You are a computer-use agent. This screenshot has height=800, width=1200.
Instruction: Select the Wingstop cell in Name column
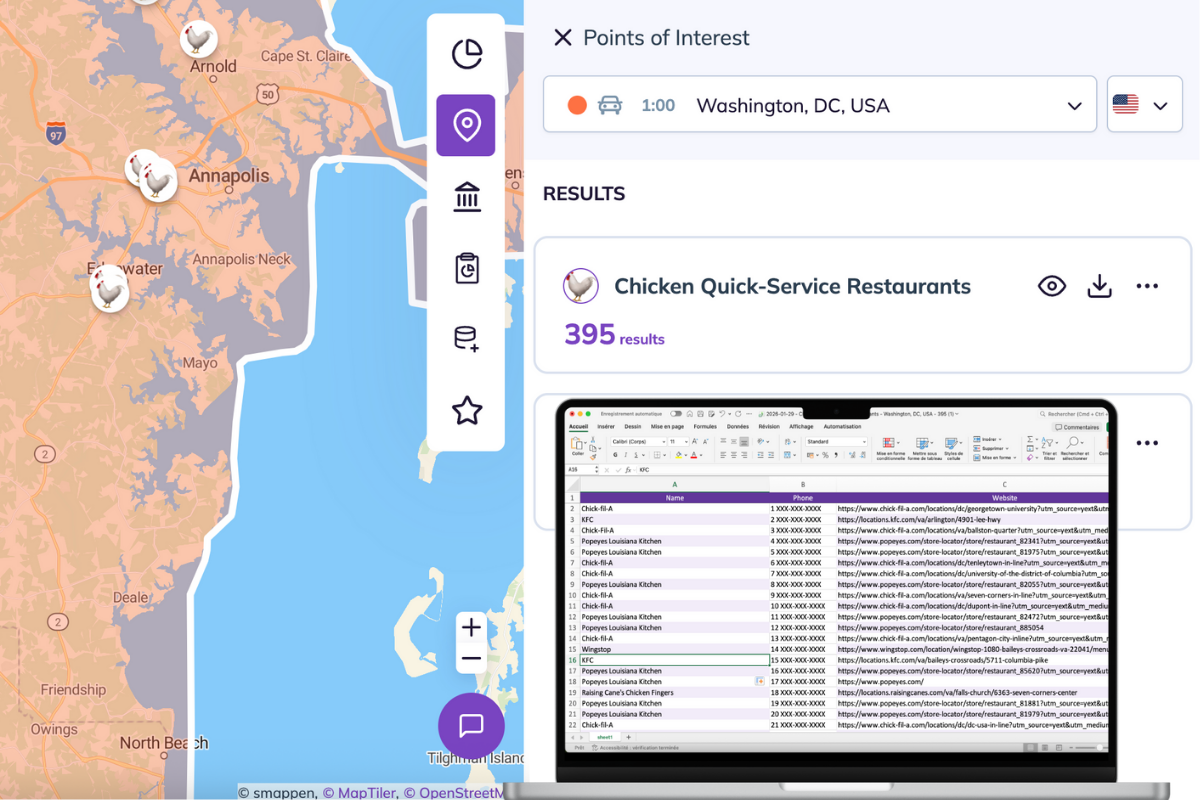(x=596, y=649)
